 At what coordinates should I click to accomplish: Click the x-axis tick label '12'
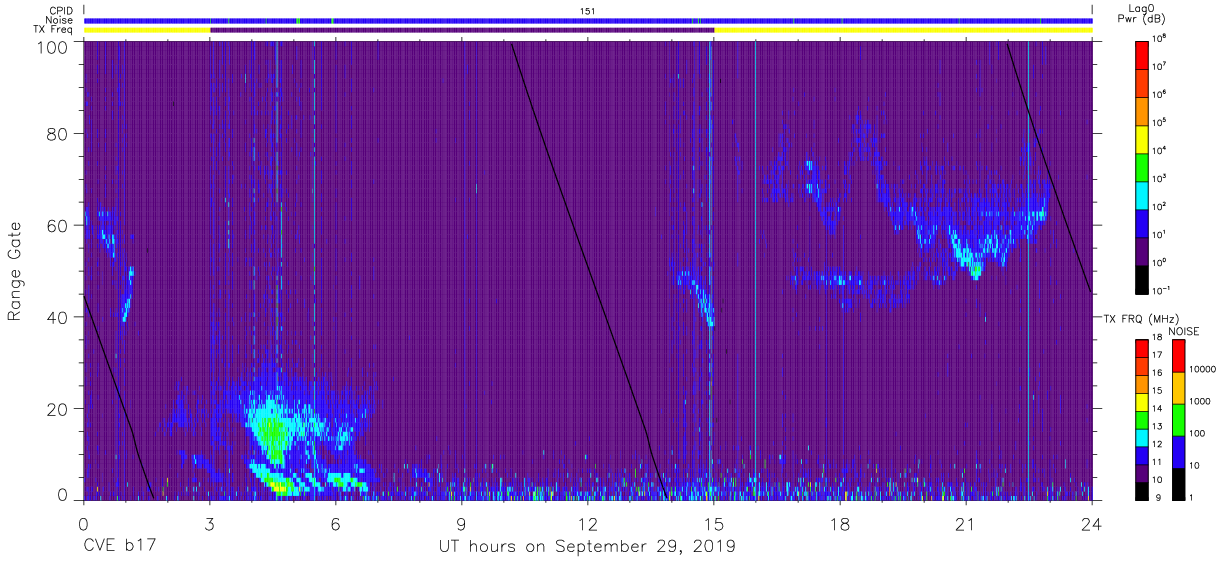(587, 524)
